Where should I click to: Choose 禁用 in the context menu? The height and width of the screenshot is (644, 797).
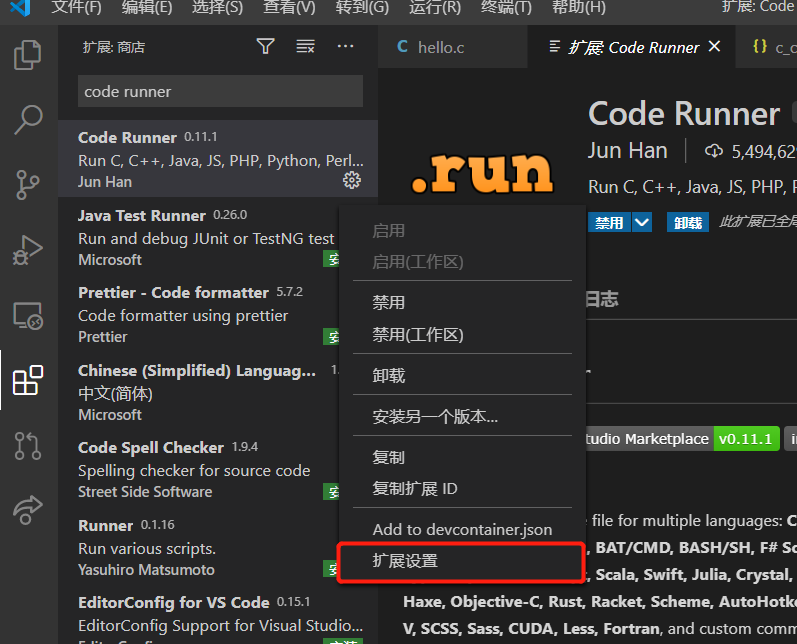tap(462, 302)
